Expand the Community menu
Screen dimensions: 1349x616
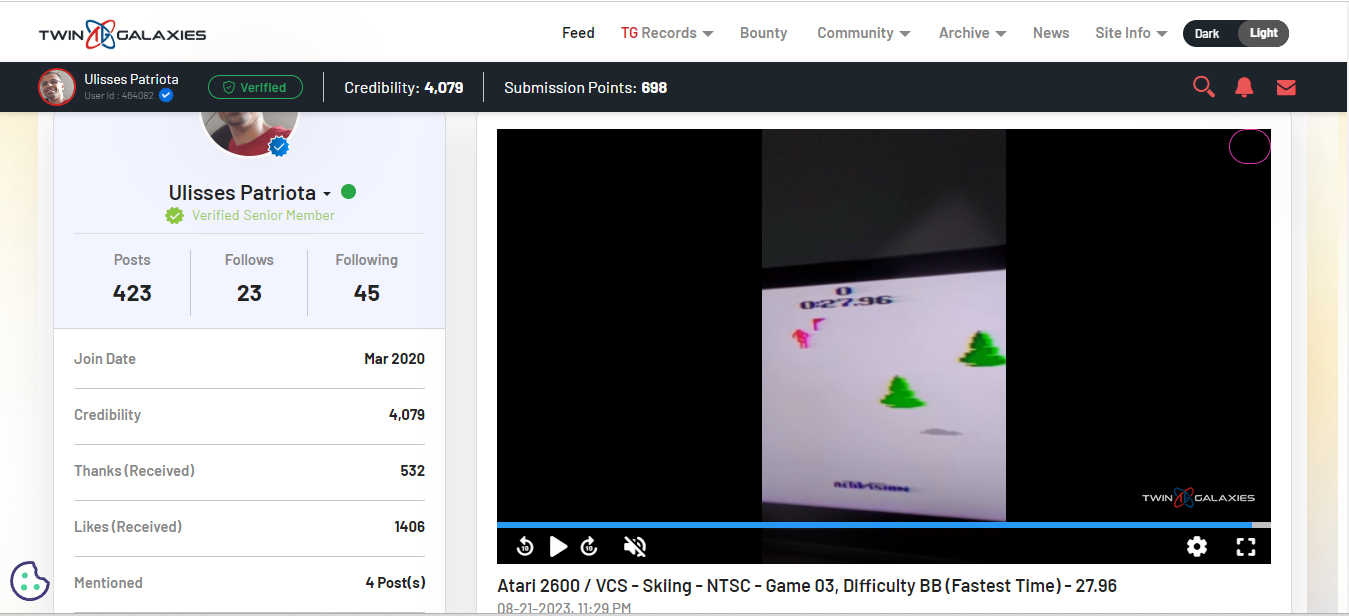864,33
